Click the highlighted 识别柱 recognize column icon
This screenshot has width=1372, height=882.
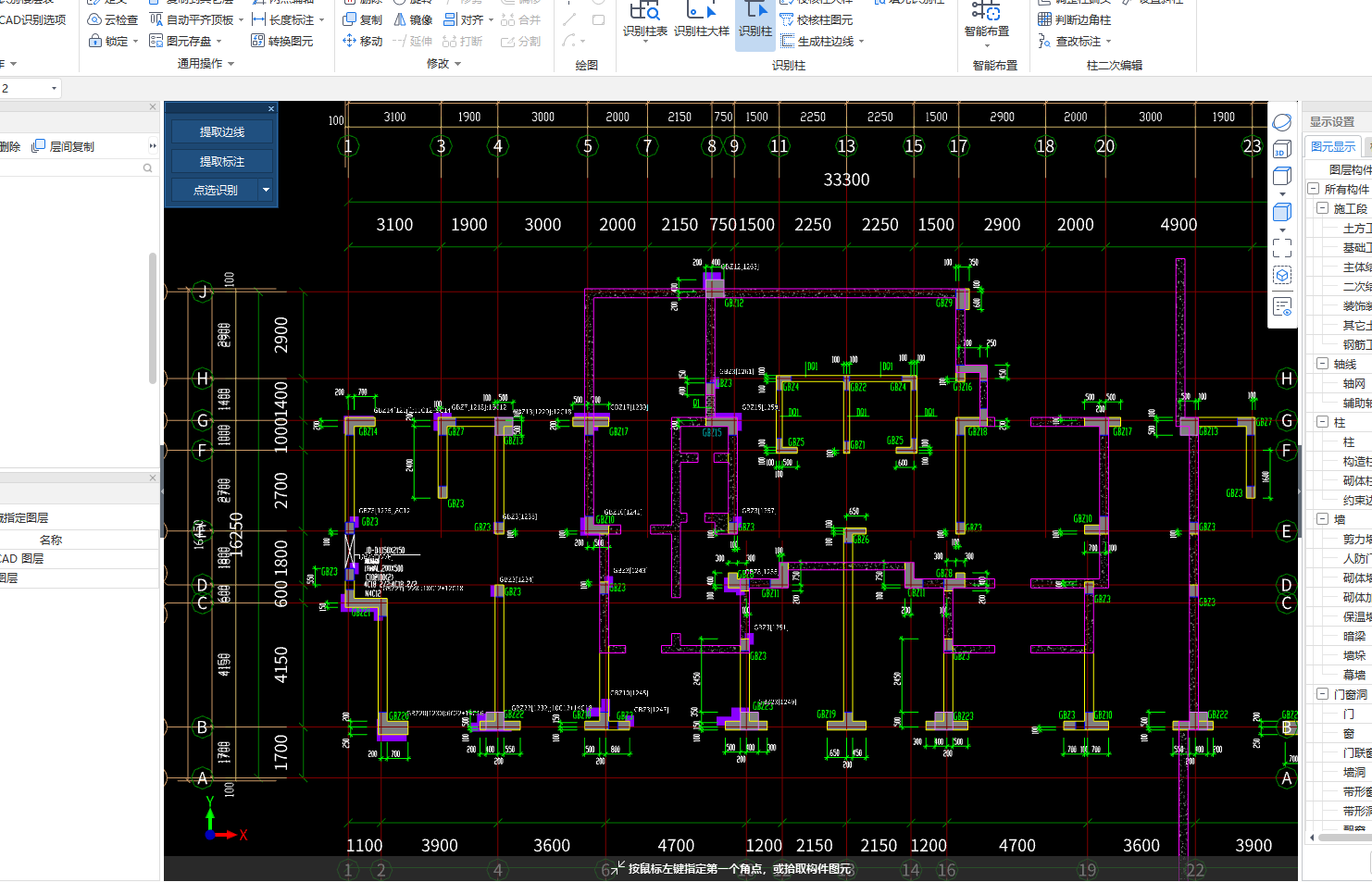pyautogui.click(x=755, y=11)
